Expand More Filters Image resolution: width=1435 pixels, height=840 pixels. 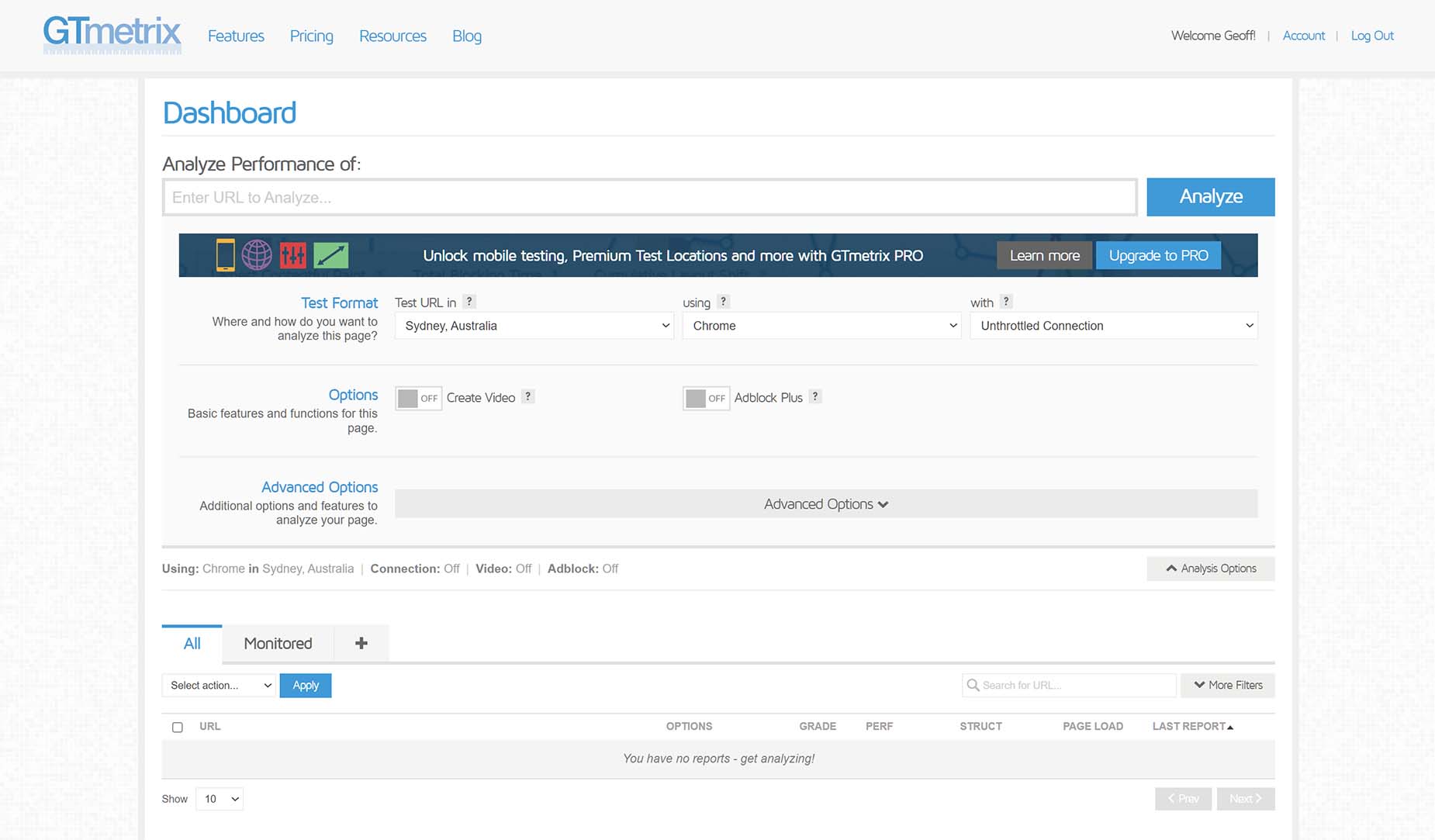coord(1228,685)
